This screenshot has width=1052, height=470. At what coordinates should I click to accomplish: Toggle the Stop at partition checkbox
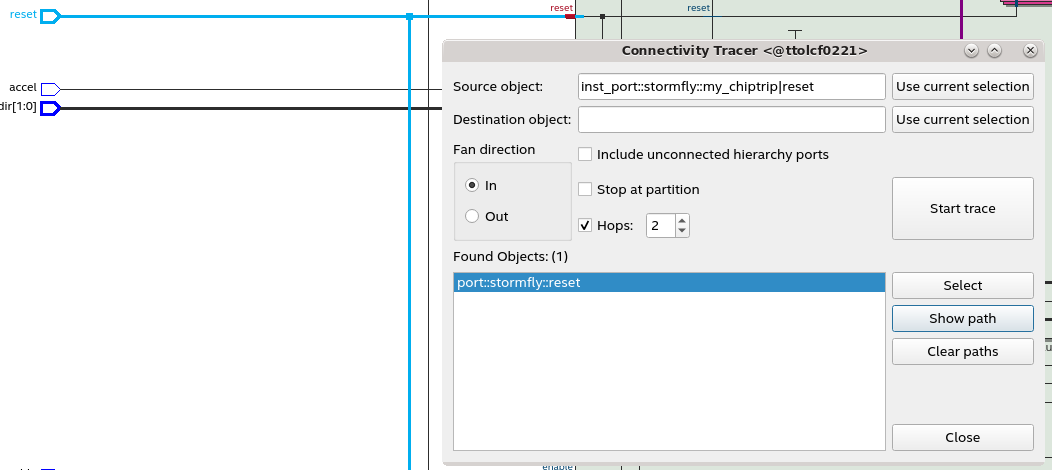point(585,189)
